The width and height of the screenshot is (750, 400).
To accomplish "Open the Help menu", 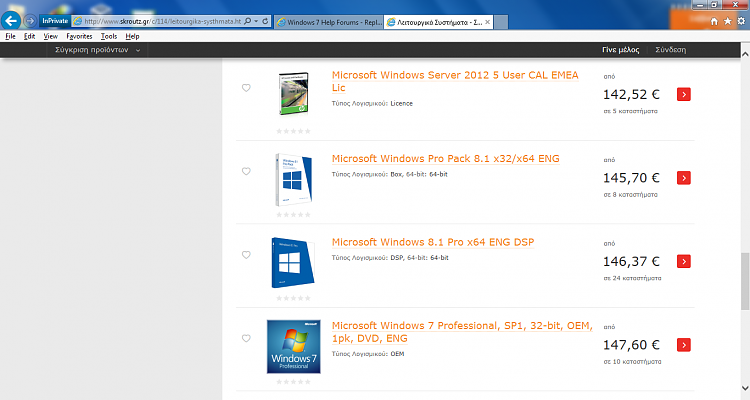I will click(x=132, y=36).
